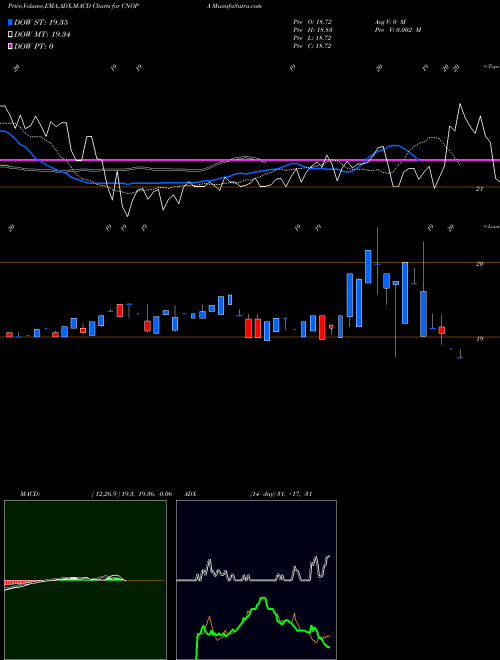Select the 'Pre H: 18.83' high value

[312, 30]
